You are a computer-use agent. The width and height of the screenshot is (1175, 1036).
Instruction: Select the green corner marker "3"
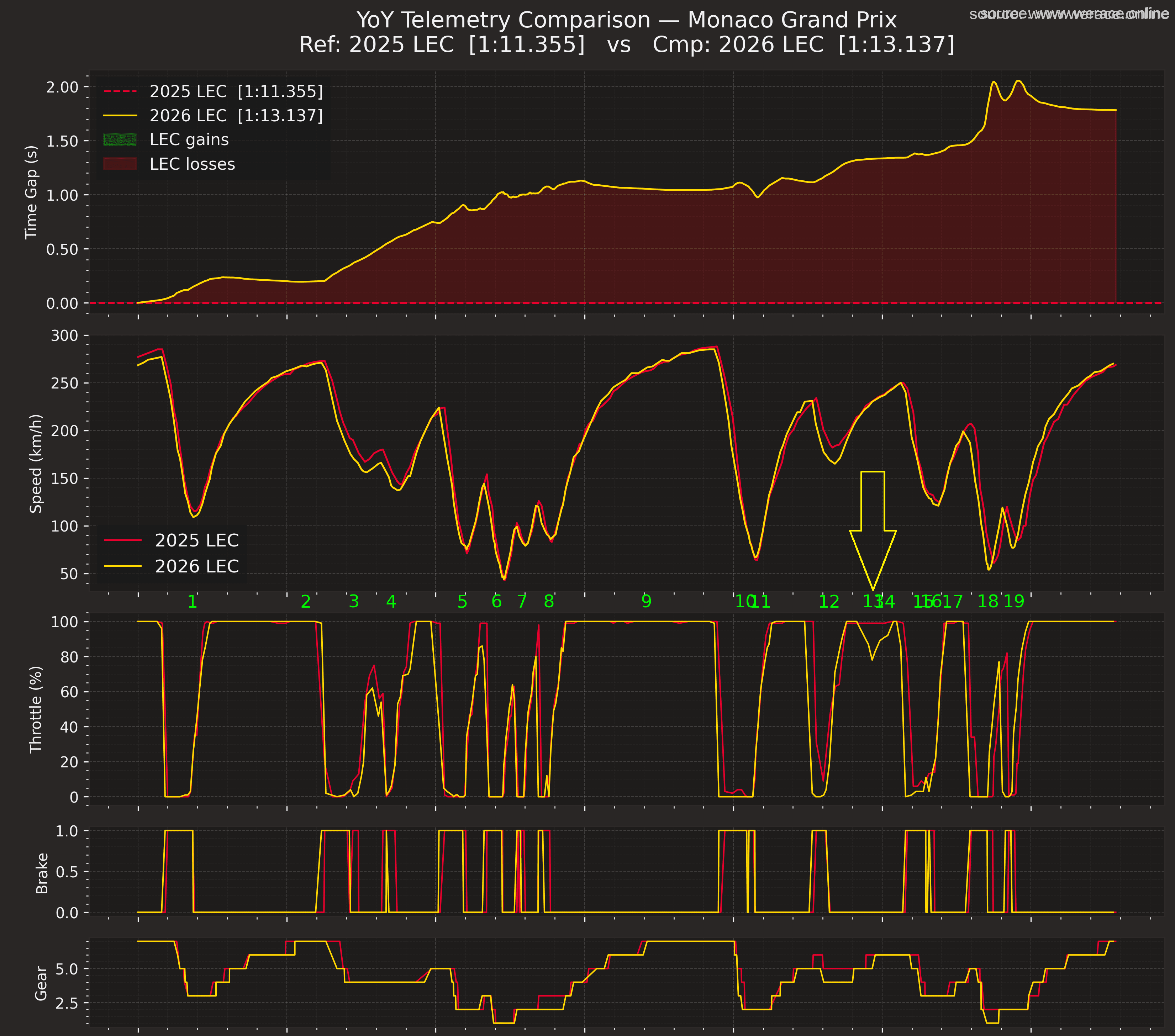pos(354,602)
